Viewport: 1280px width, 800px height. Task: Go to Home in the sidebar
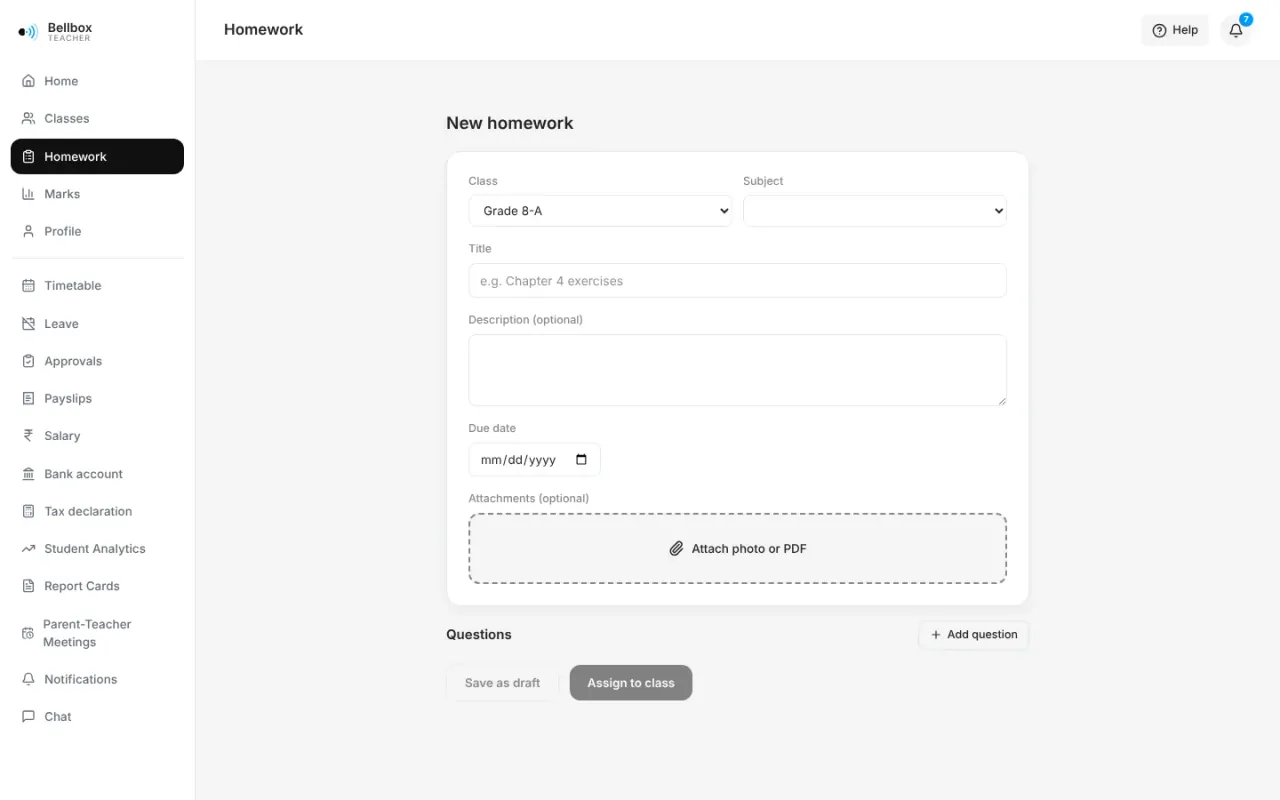point(97,81)
